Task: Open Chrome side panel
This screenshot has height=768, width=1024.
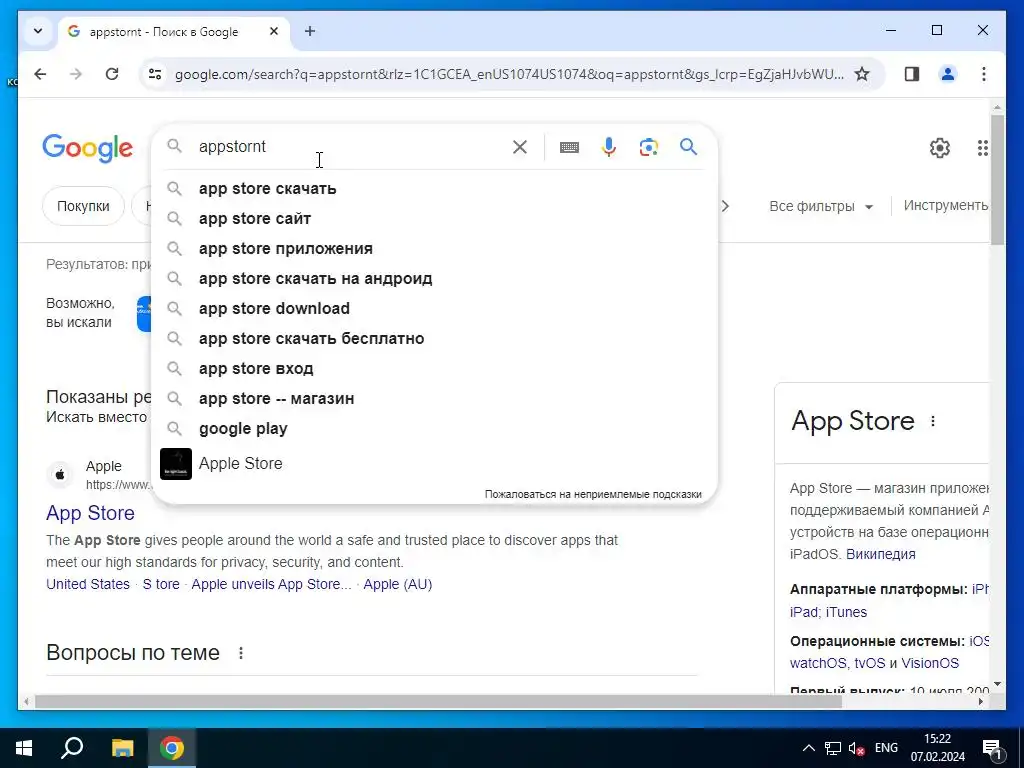Action: click(912, 74)
